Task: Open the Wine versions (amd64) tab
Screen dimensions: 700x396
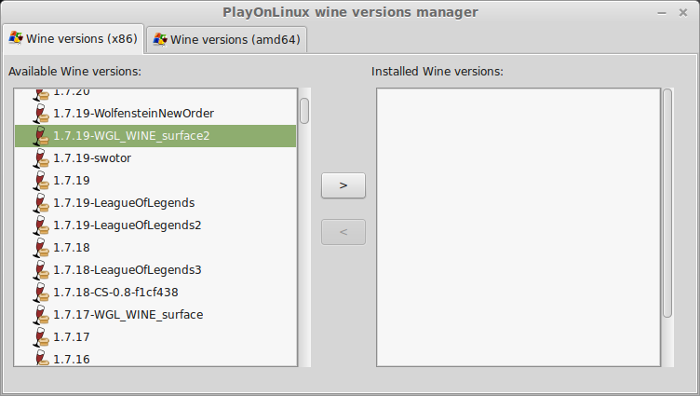Action: 226,40
